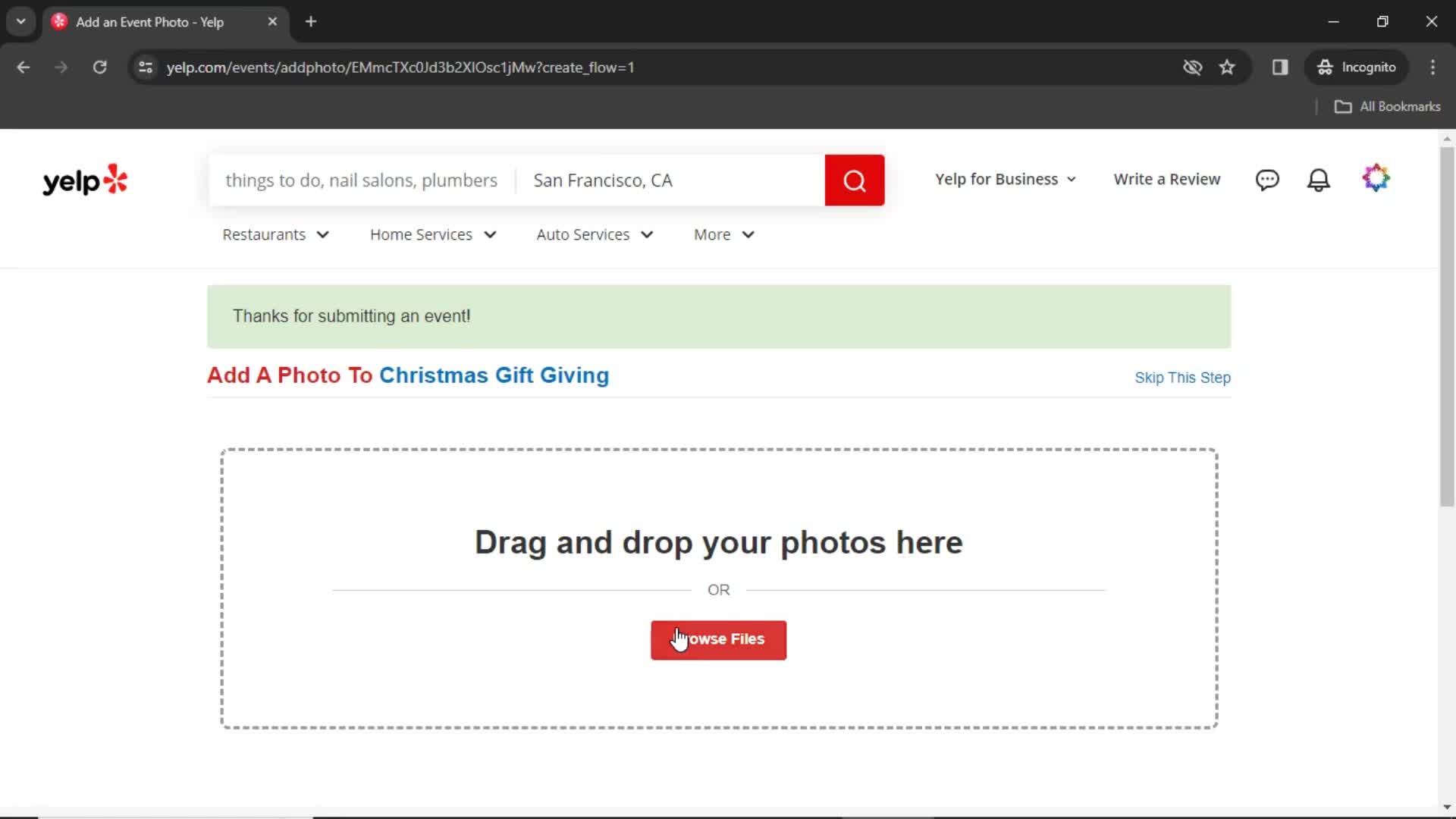Screen dimensions: 1456x819
Task: Click the search magnifying glass icon
Action: pos(854,179)
